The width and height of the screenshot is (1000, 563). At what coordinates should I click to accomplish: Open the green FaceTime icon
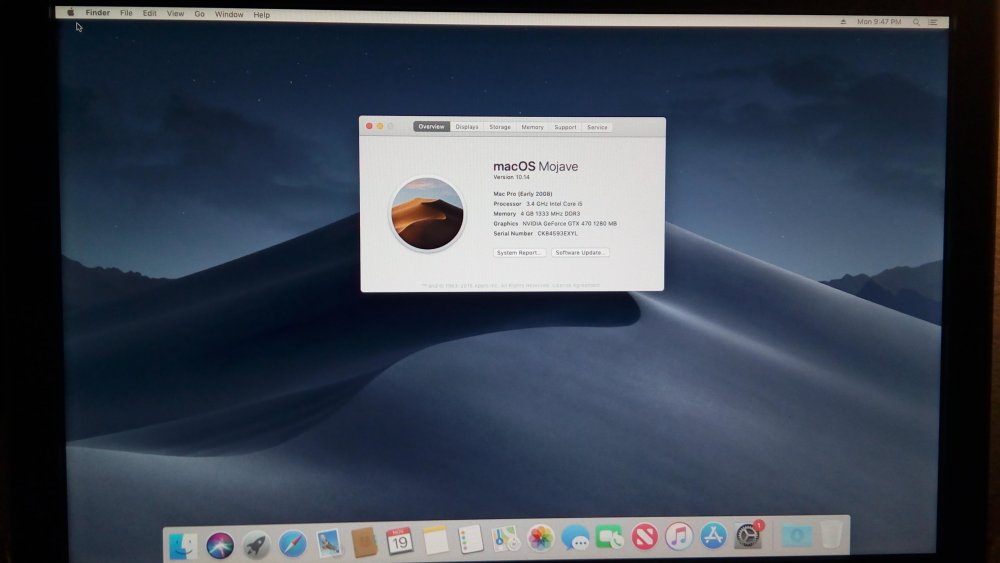coord(610,537)
